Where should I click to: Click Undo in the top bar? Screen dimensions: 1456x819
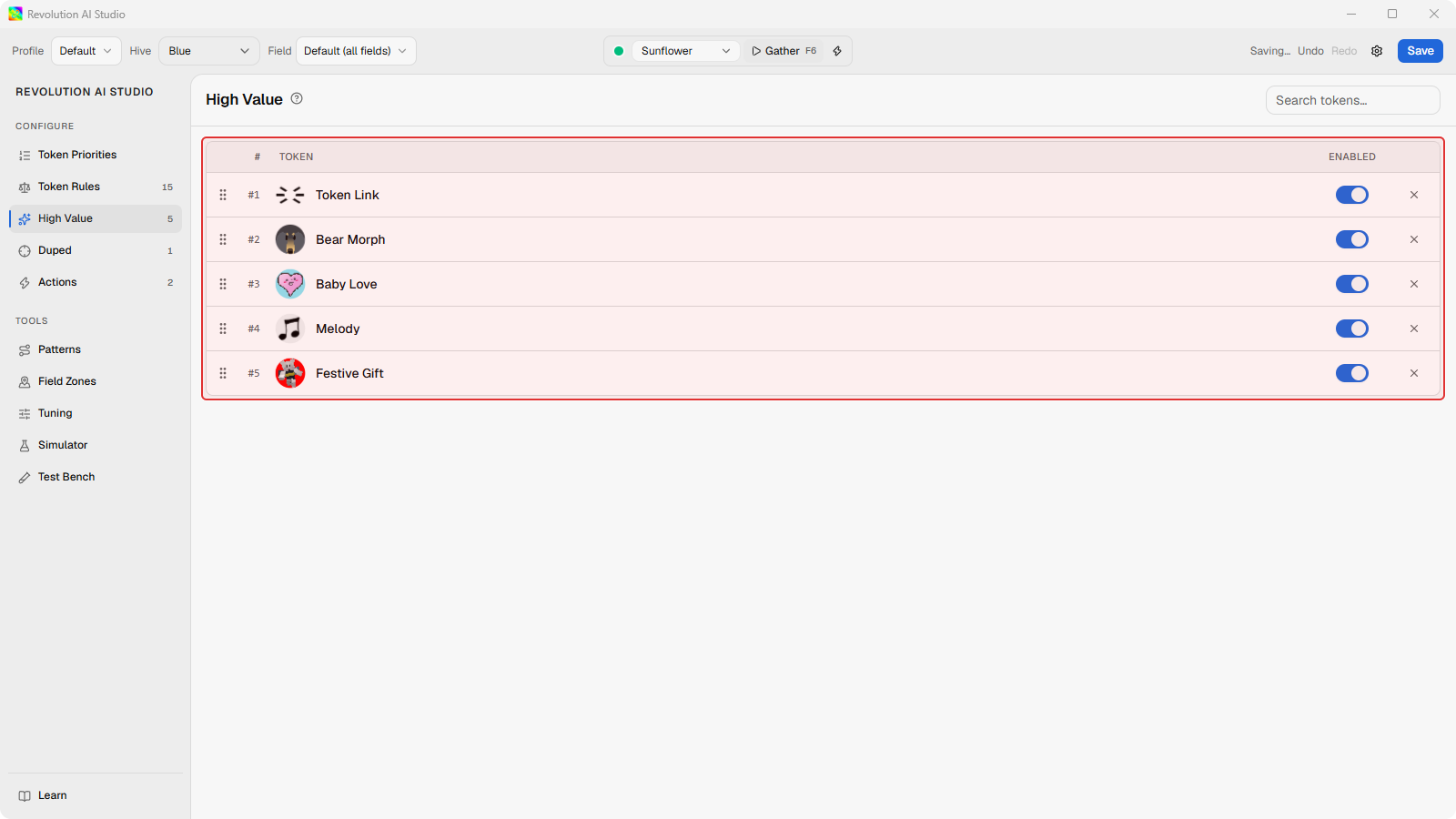click(x=1310, y=51)
